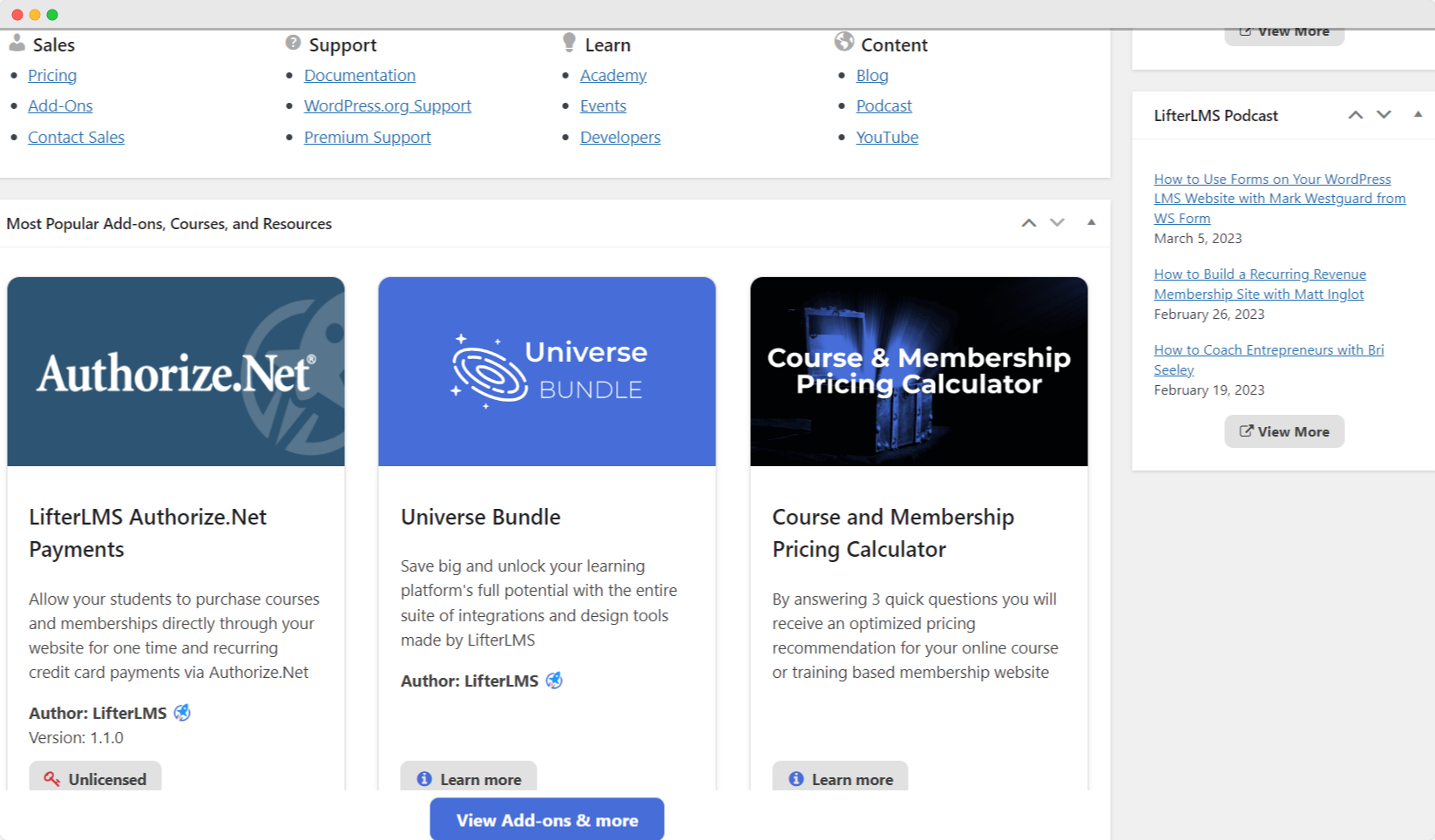The width and height of the screenshot is (1435, 840).
Task: Go to the Academy link
Action: [613, 75]
